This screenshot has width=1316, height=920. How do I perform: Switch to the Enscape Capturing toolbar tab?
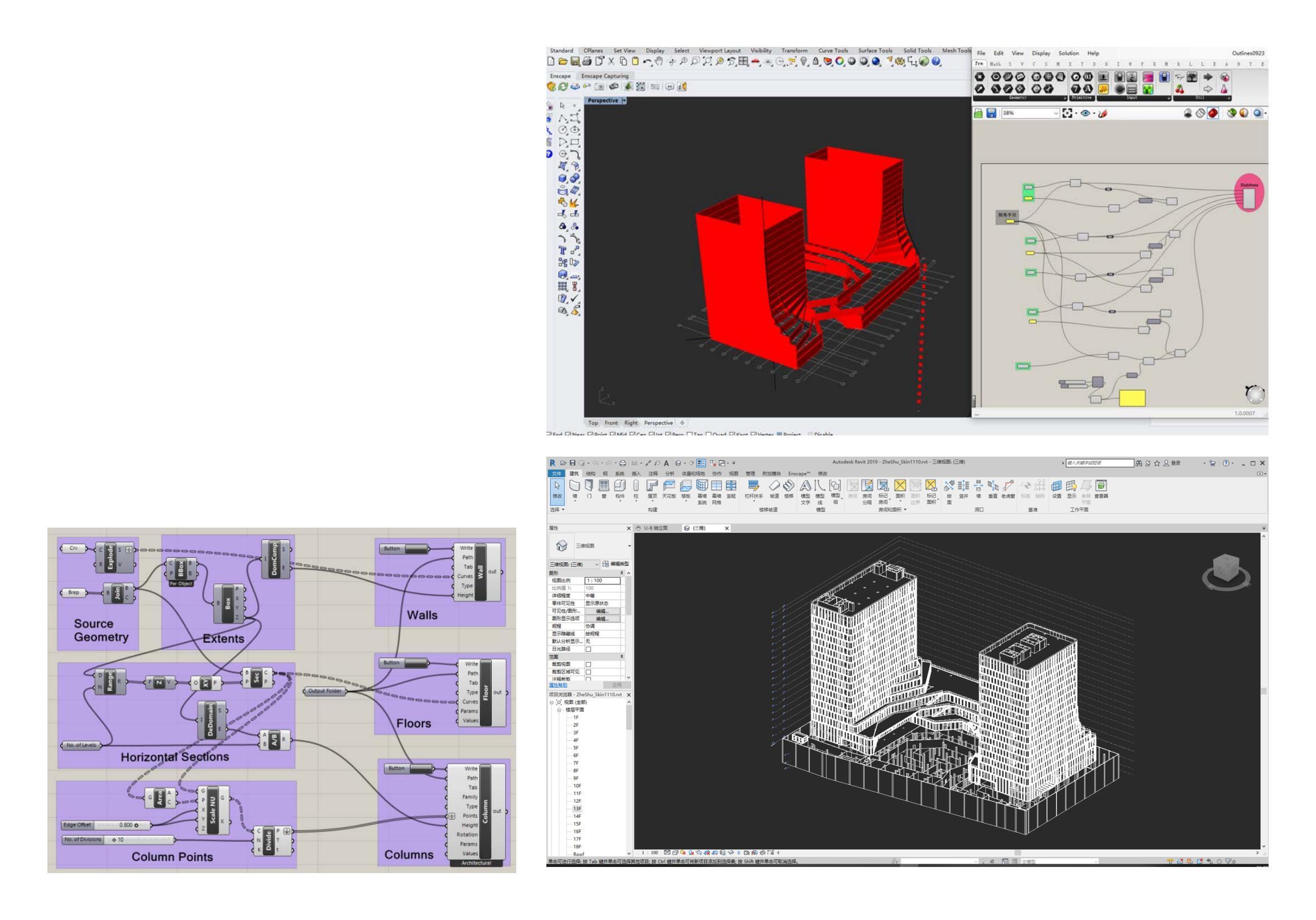pos(604,76)
